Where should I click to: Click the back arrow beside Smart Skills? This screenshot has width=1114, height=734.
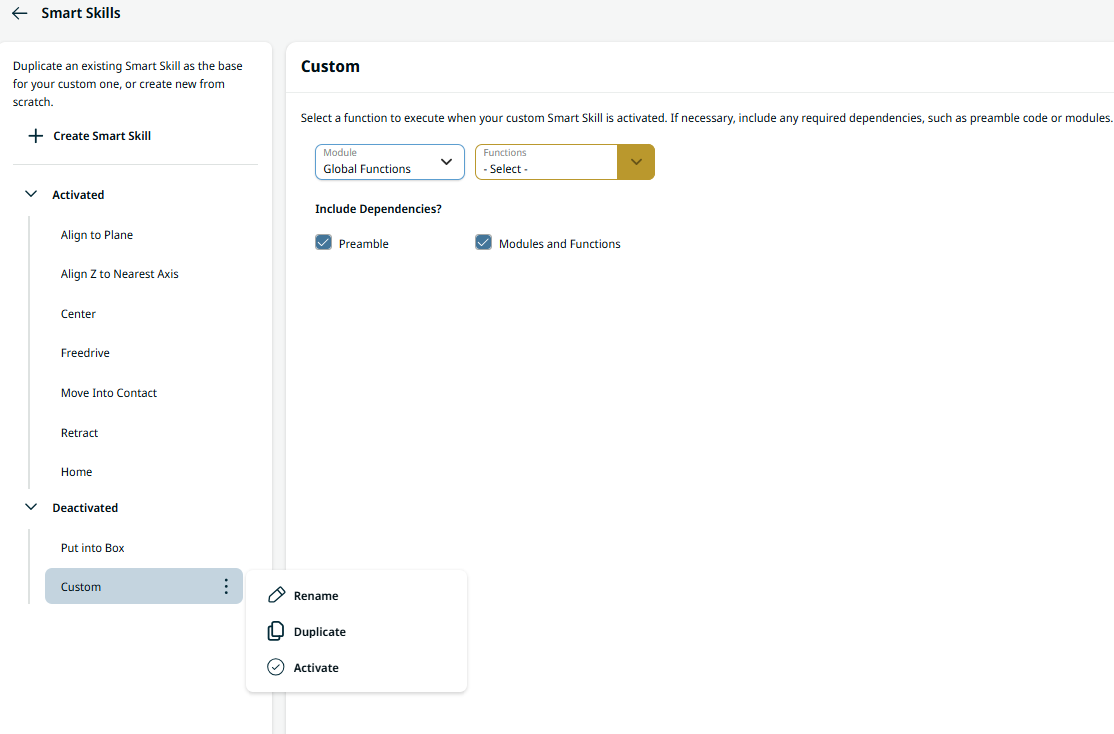coord(19,14)
